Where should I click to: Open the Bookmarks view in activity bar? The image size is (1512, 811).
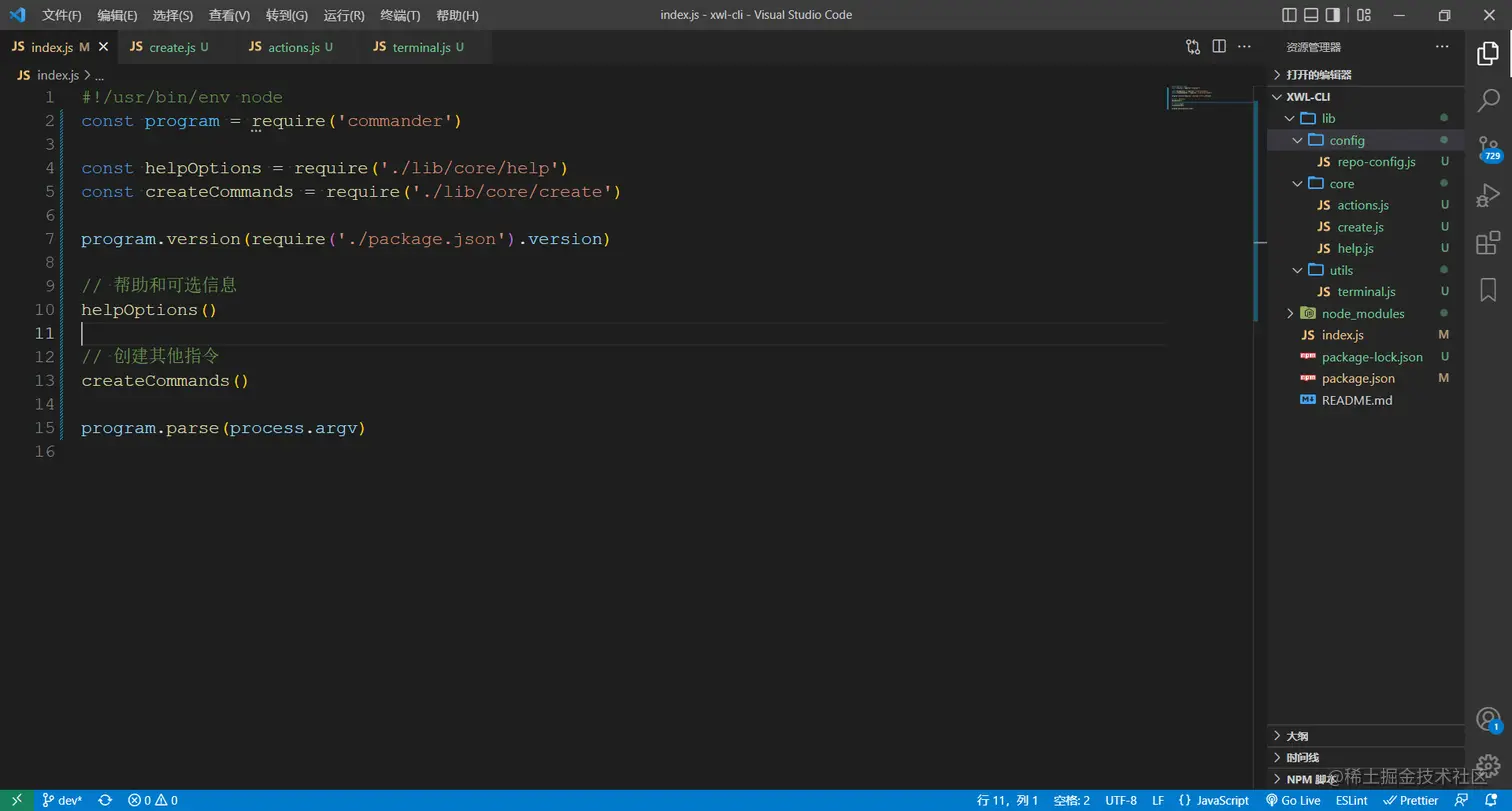click(x=1488, y=290)
